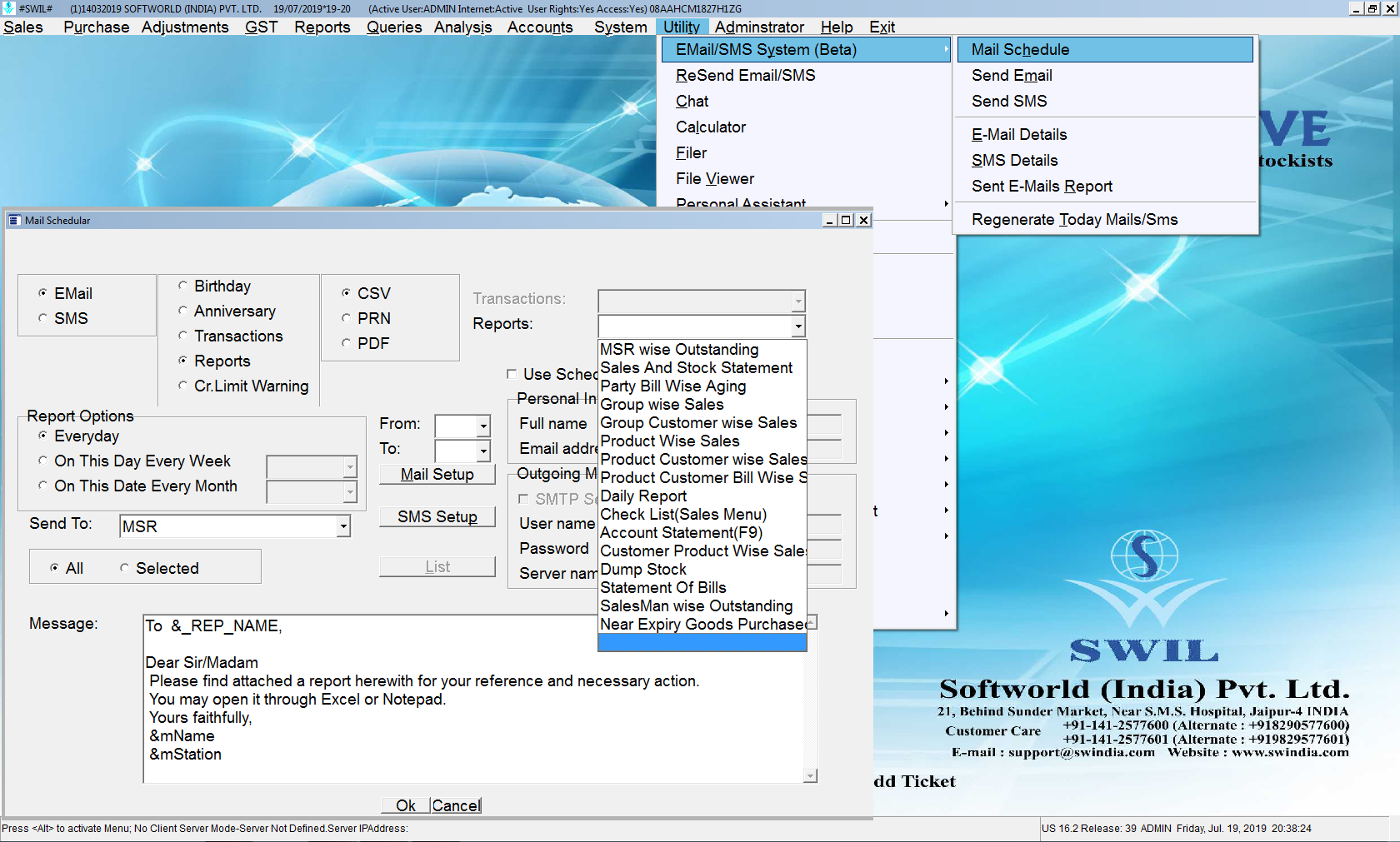
Task: Open the Send To MSR dropdown
Action: (343, 526)
